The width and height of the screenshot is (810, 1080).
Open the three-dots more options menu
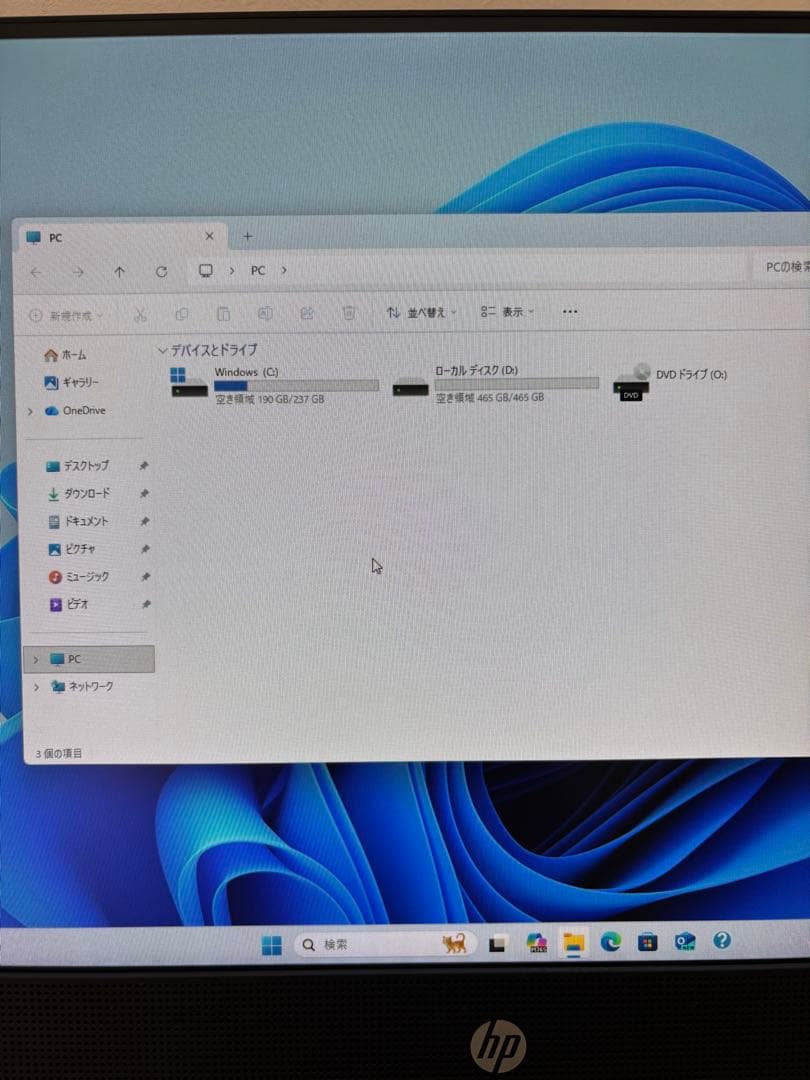pyautogui.click(x=570, y=311)
